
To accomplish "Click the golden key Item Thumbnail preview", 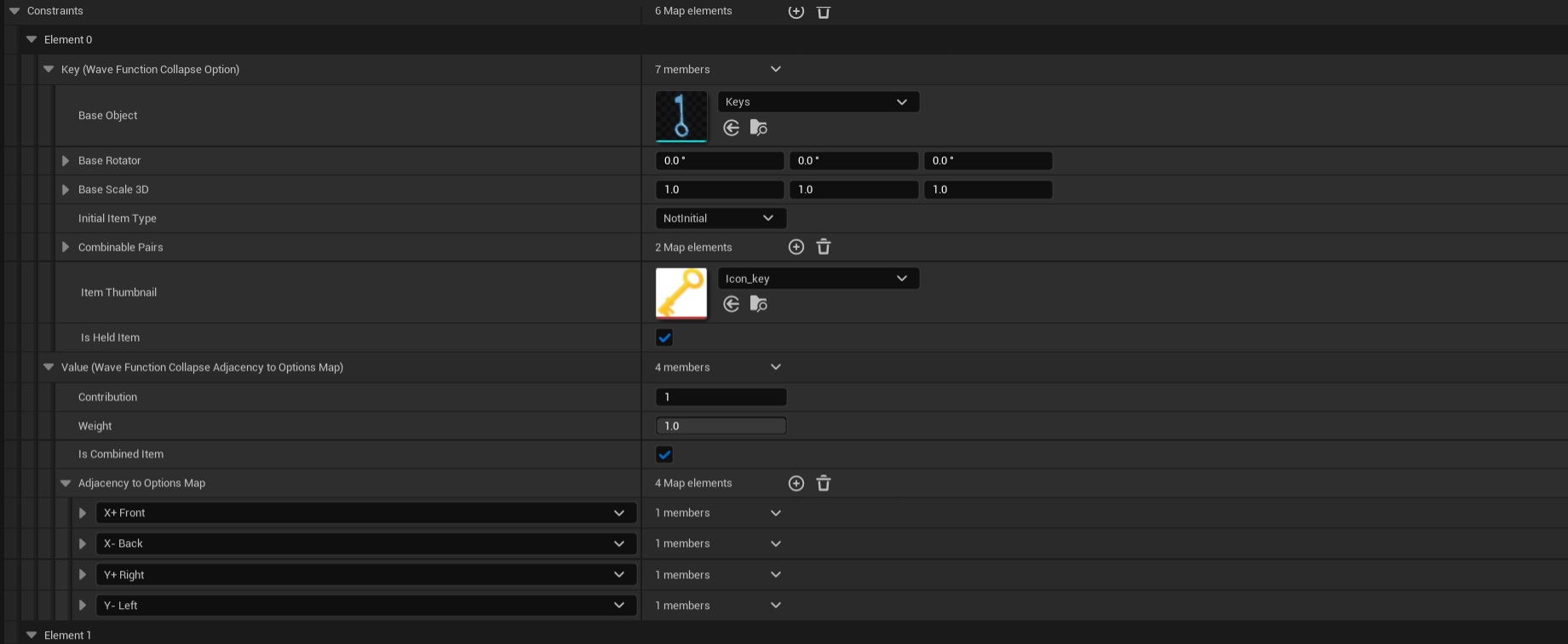I will pyautogui.click(x=681, y=293).
